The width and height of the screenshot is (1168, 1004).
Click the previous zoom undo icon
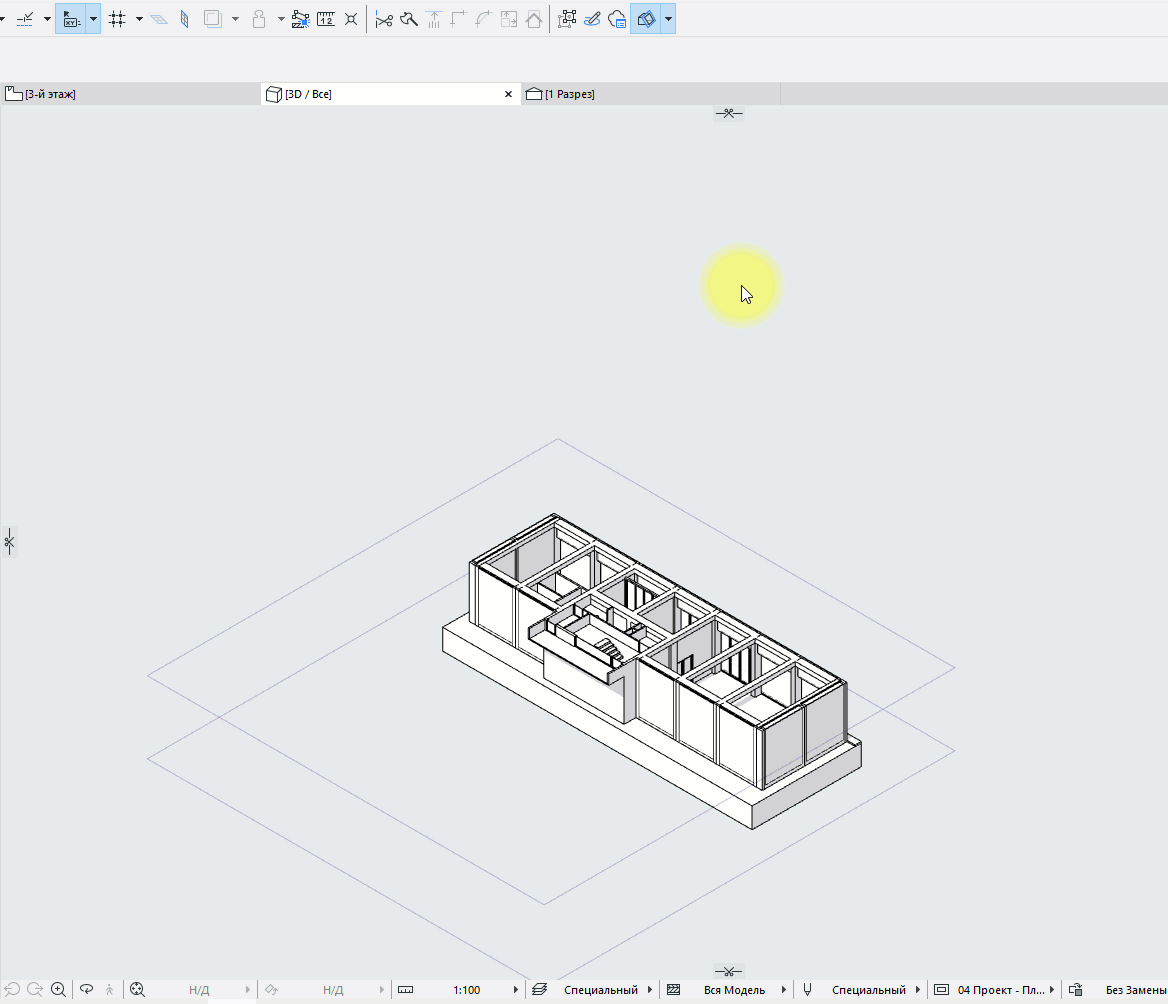coord(12,990)
